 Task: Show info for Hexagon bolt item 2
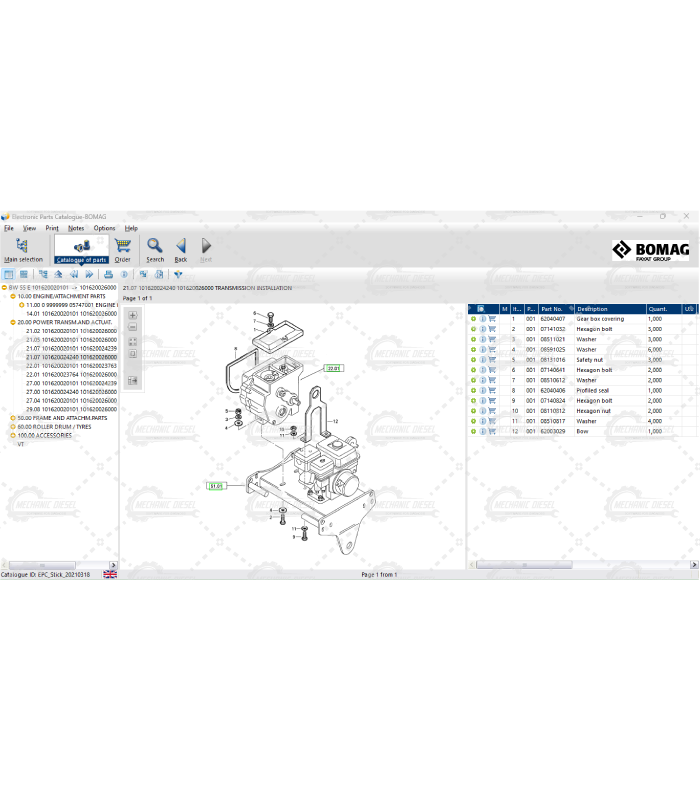click(482, 329)
